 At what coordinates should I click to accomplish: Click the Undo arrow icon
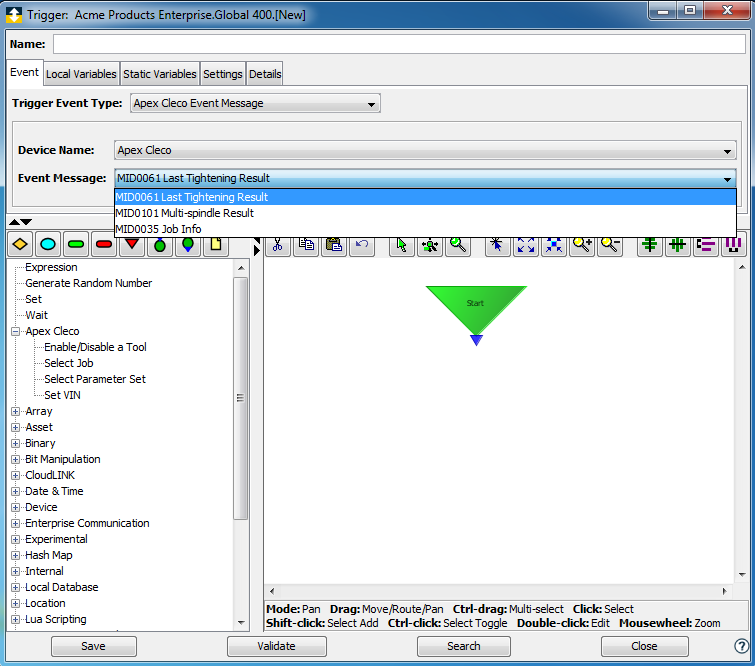(362, 245)
